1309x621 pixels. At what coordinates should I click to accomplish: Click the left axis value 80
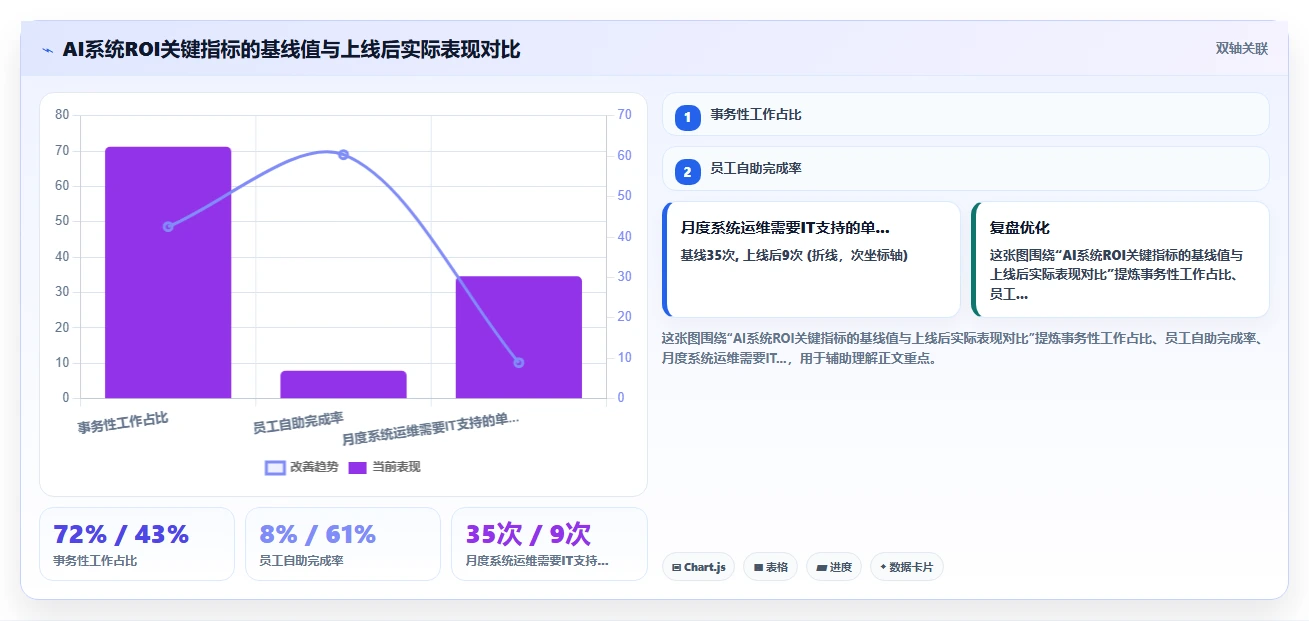(x=62, y=115)
